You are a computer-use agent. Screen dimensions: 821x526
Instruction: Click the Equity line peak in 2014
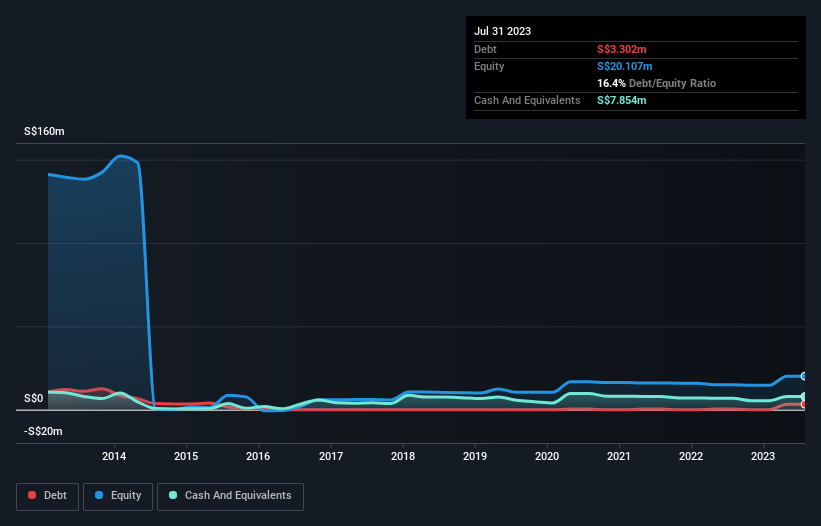pos(120,156)
